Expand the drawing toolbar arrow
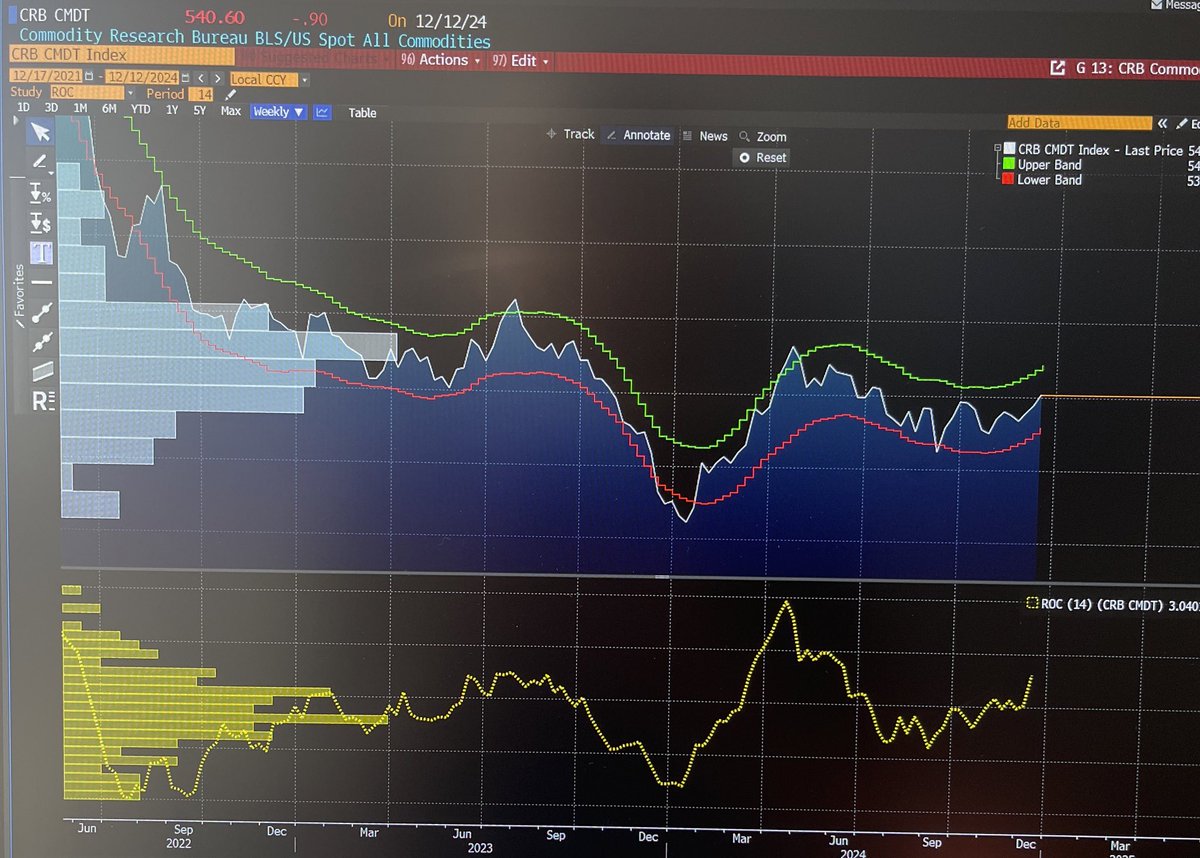Screen dimensions: 1200x858 [15, 120]
